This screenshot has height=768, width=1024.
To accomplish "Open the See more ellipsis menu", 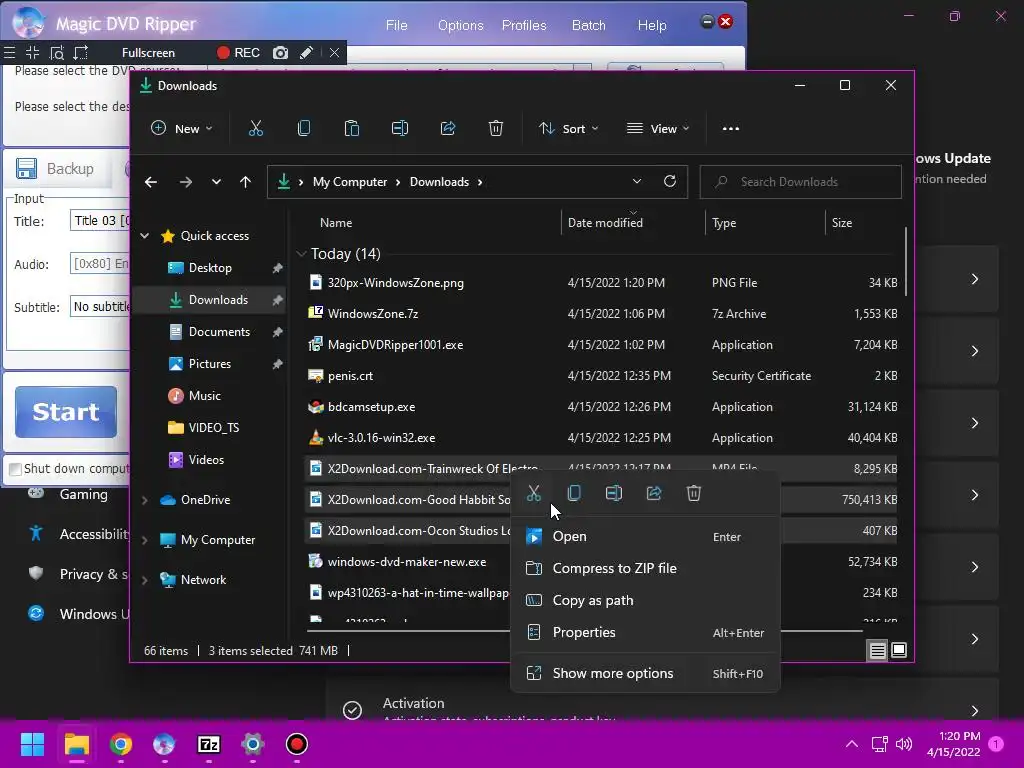I will click(x=731, y=129).
